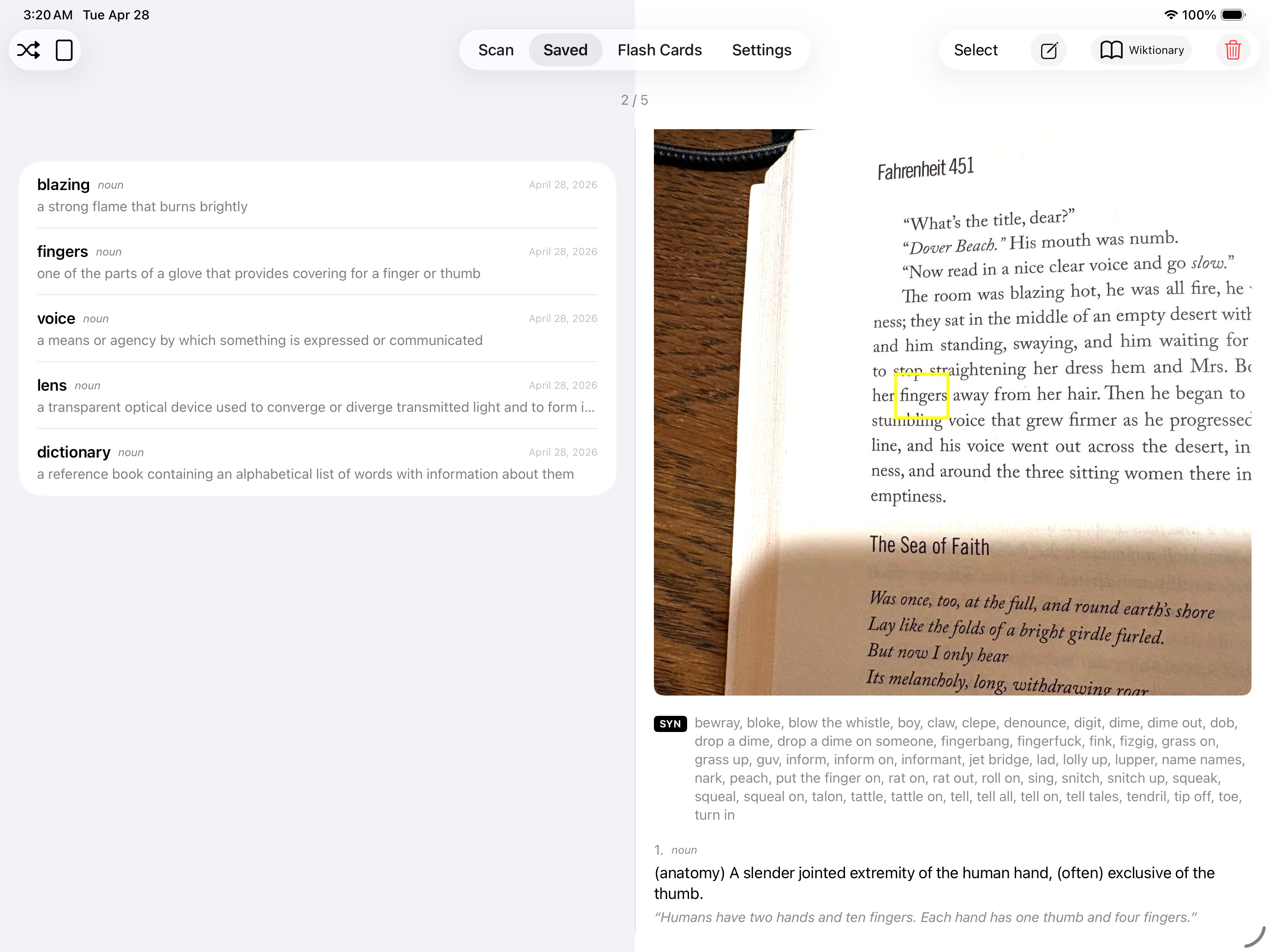1270x952 pixels.
Task: Open the Wiktionary dictionary source
Action: click(1141, 50)
